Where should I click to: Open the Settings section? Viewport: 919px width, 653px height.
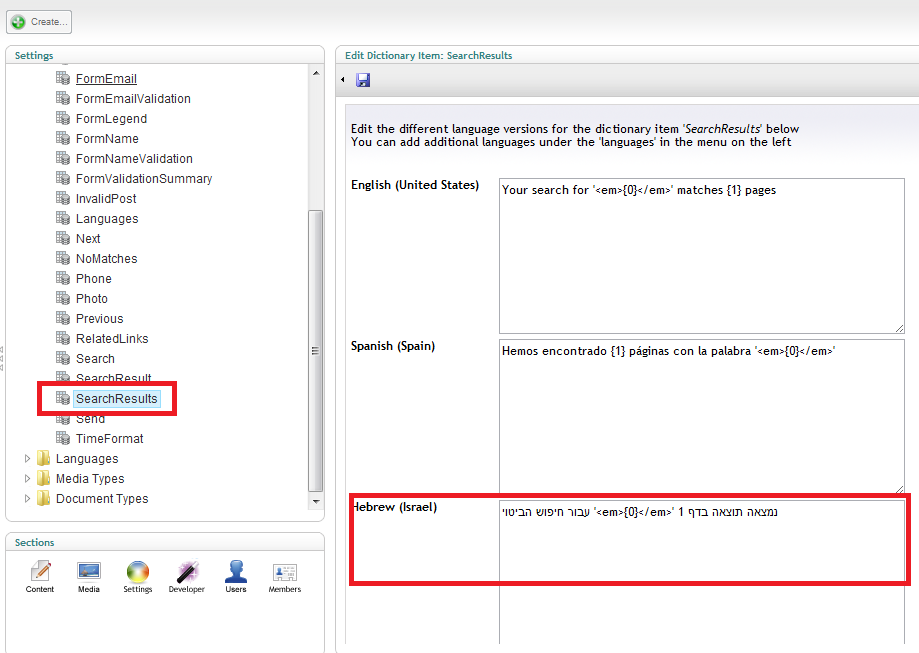[137, 576]
